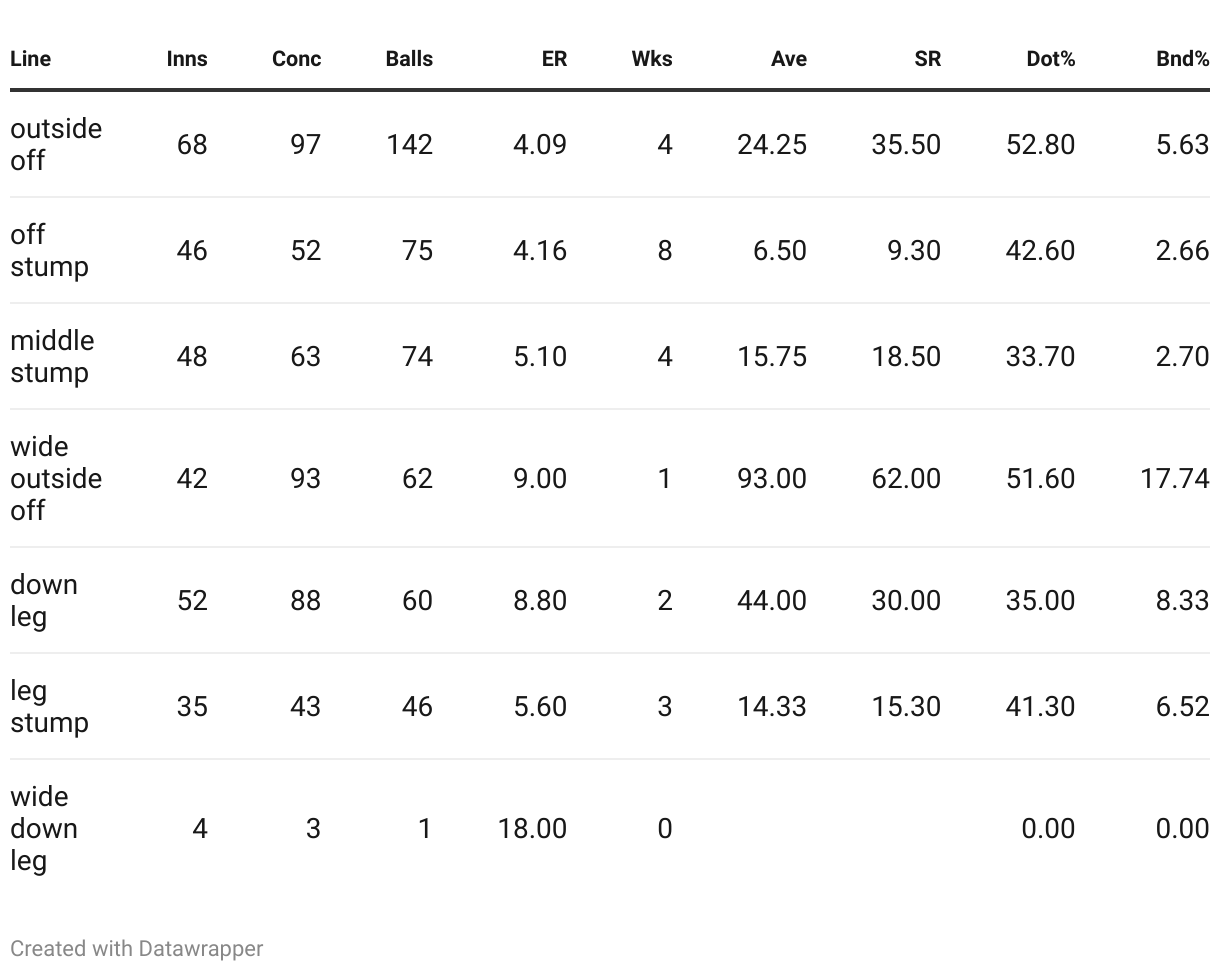This screenshot has width=1220, height=972.
Task: Sort by the Inns column header
Action: pyautogui.click(x=187, y=59)
